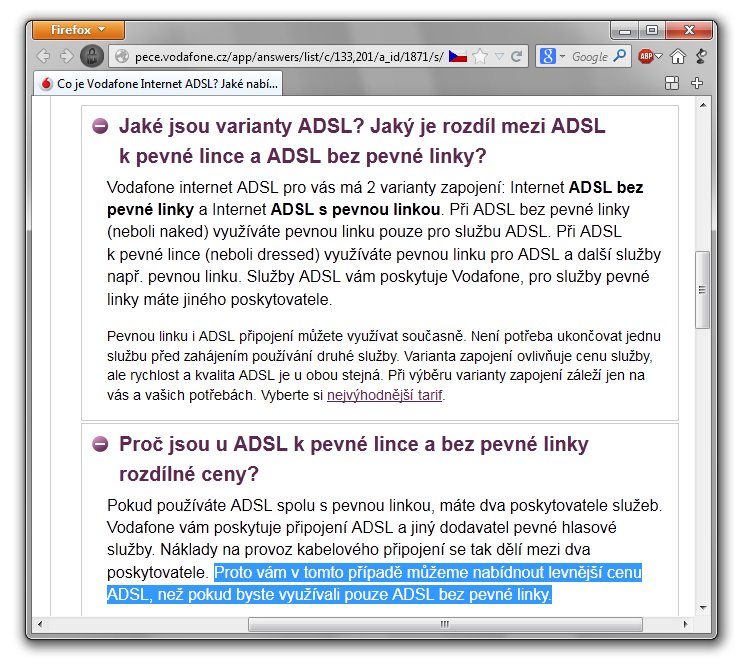The image size is (747, 668).
Task: Reload the page with the refresh icon
Action: click(516, 56)
